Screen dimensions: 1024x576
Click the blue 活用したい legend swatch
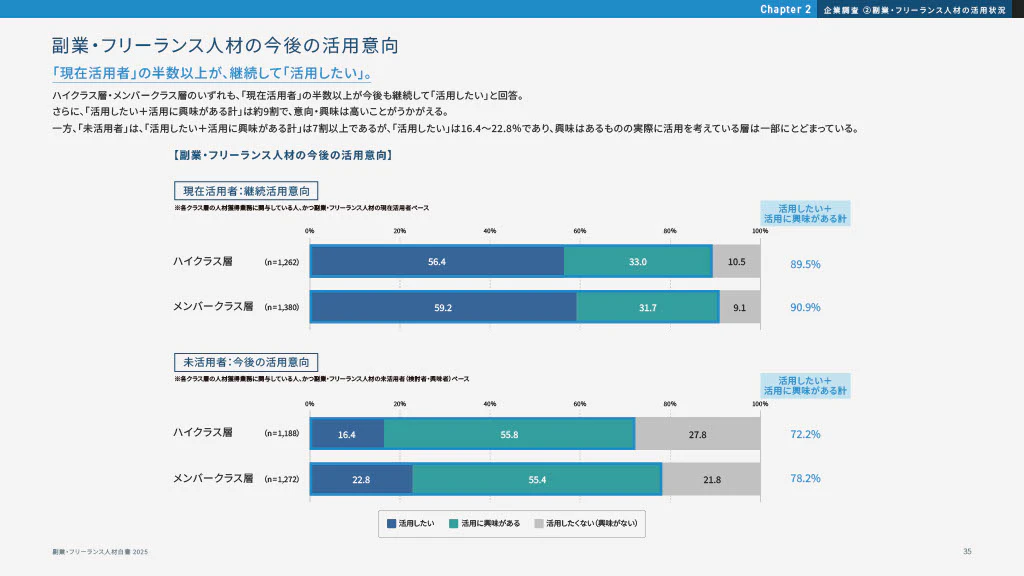point(392,524)
